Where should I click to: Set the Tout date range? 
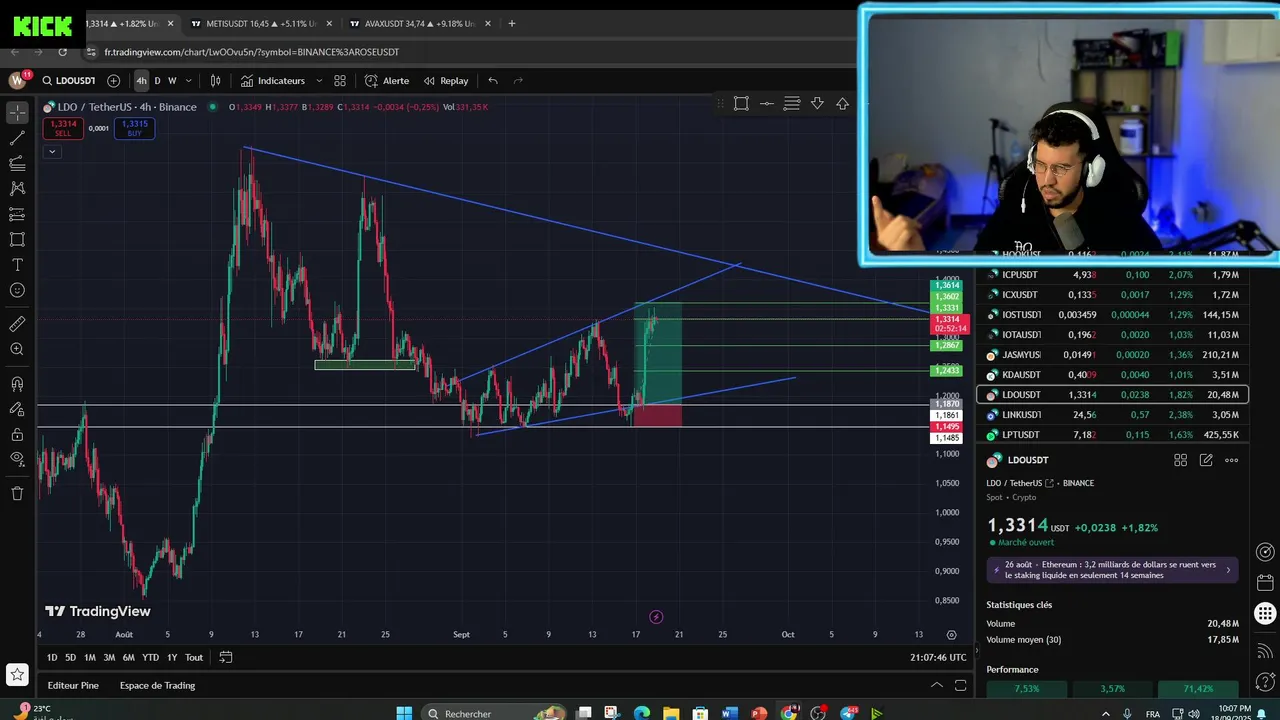coord(194,657)
